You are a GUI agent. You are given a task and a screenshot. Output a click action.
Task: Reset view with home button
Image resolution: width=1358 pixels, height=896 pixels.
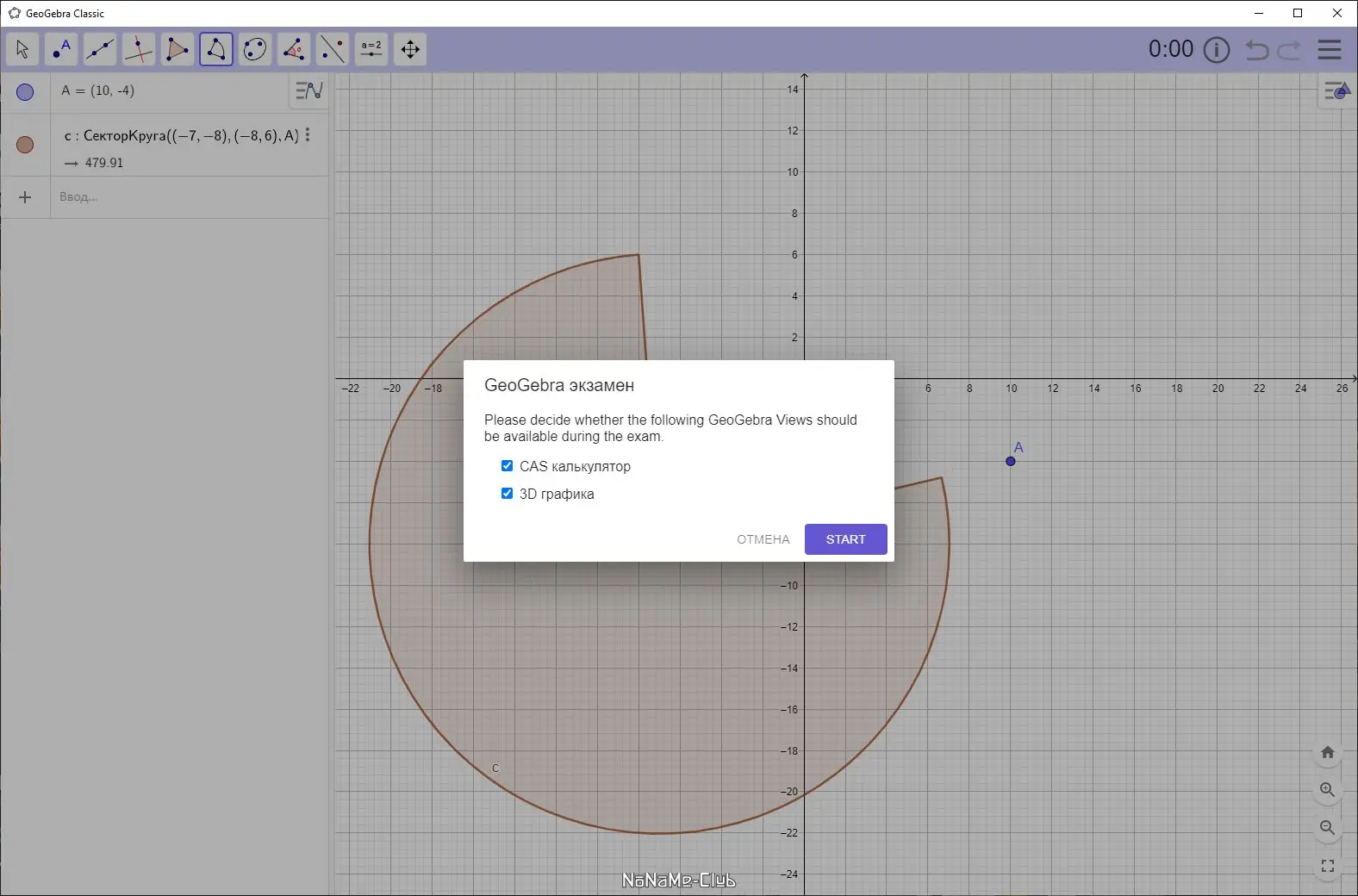(1328, 752)
